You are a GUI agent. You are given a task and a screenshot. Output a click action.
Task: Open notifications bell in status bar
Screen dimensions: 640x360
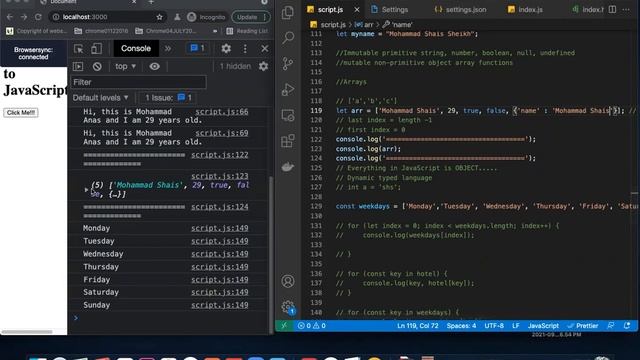pyautogui.click(x=627, y=325)
